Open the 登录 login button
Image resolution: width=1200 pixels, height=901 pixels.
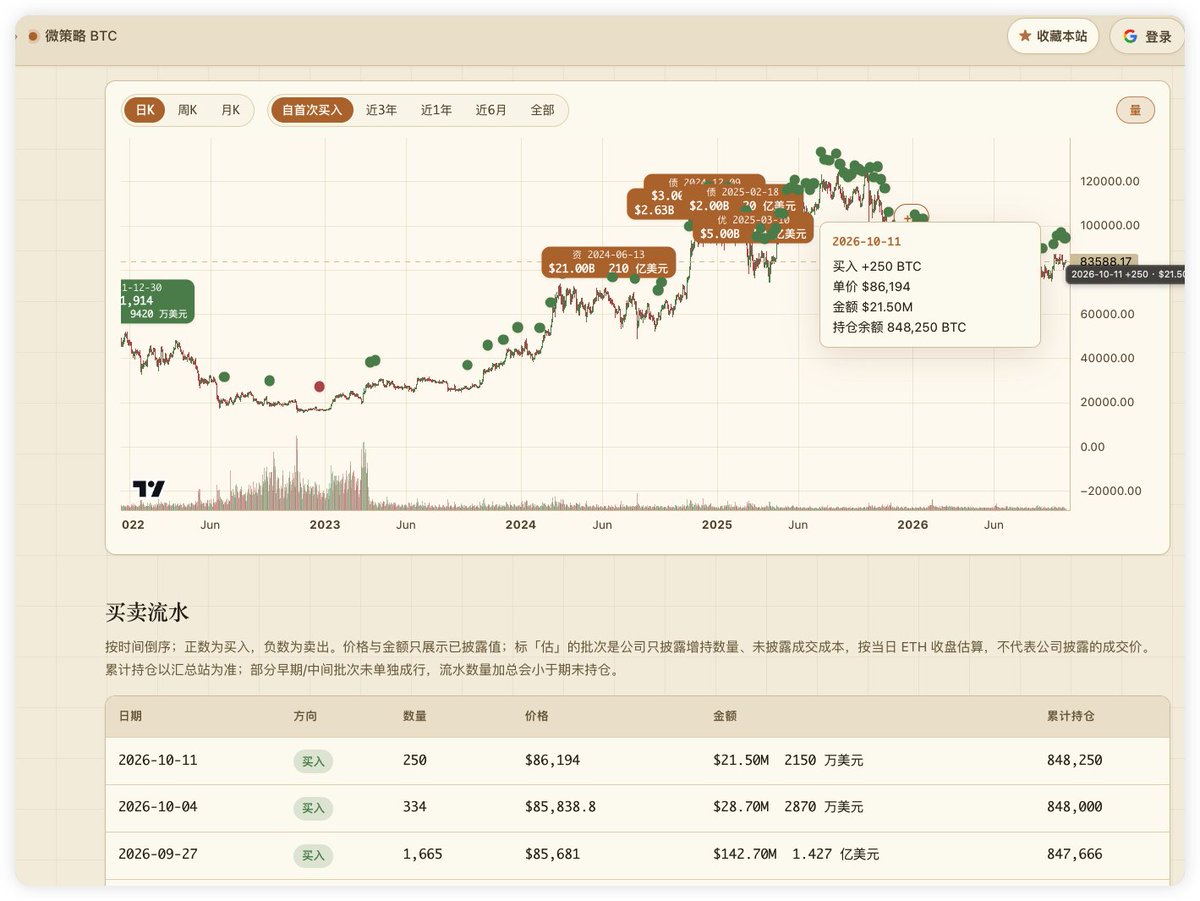(1147, 36)
